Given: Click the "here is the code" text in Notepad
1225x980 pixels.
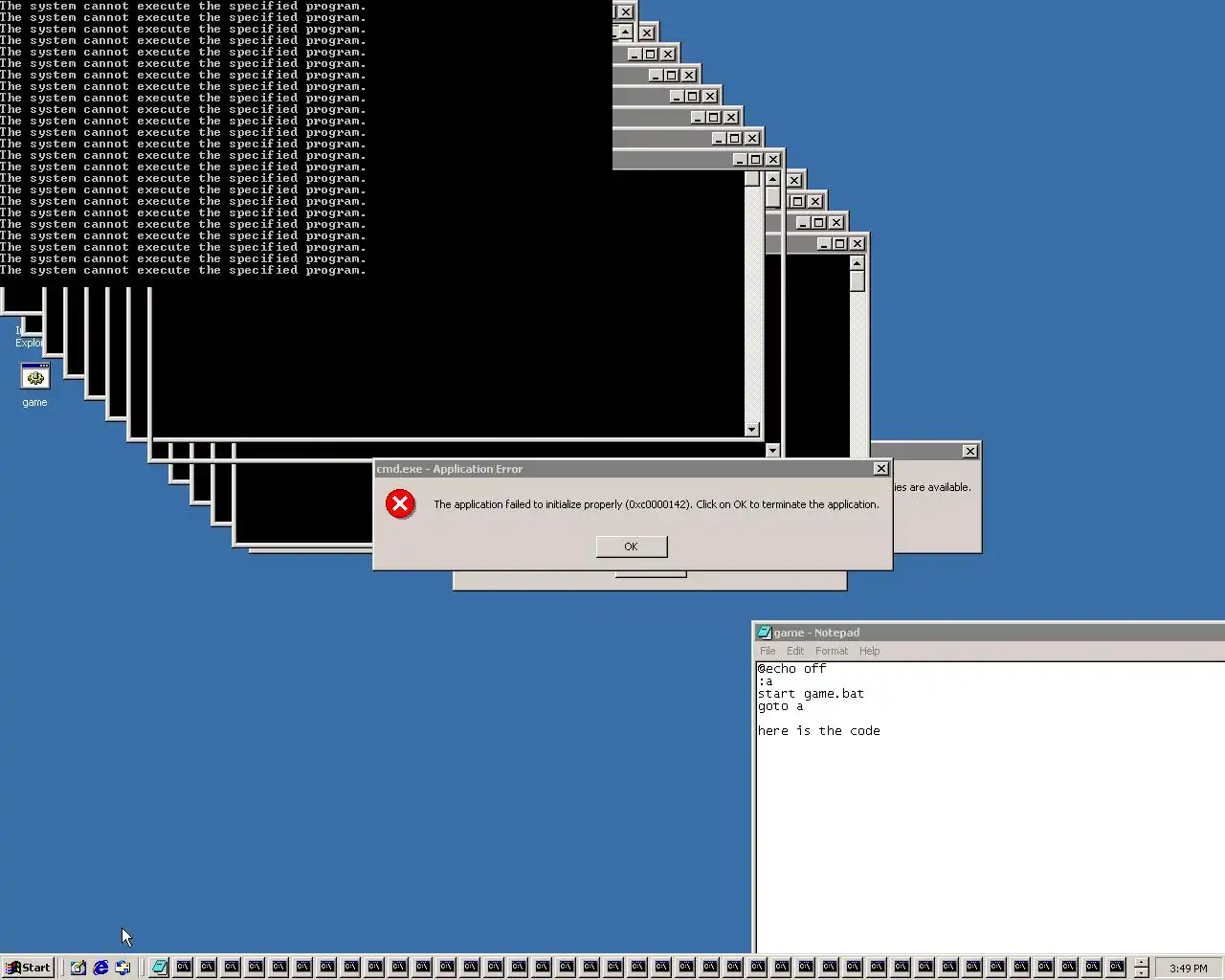Looking at the screenshot, I should coord(818,731).
